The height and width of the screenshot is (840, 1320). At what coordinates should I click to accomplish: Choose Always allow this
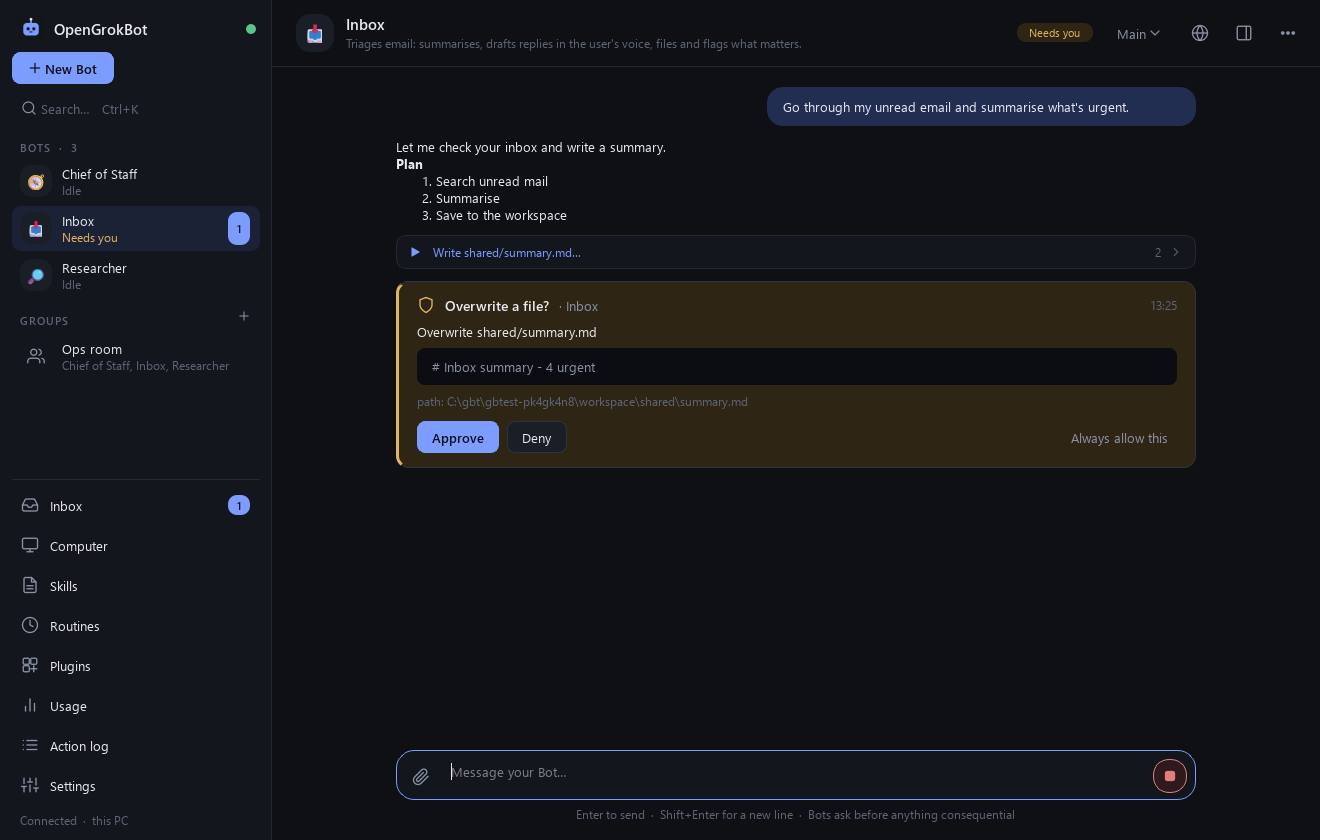pos(1119,438)
